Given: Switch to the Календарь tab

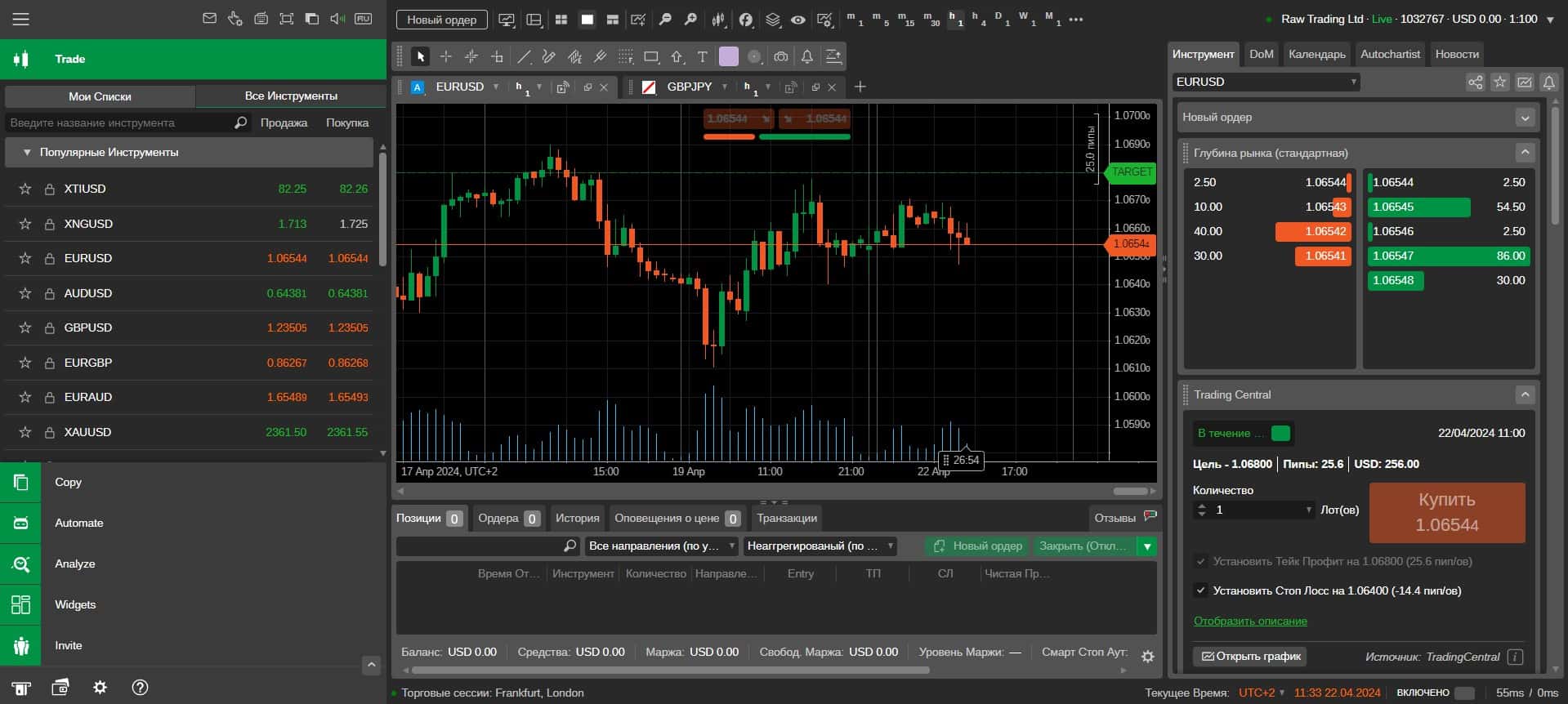Looking at the screenshot, I should coord(1316,54).
